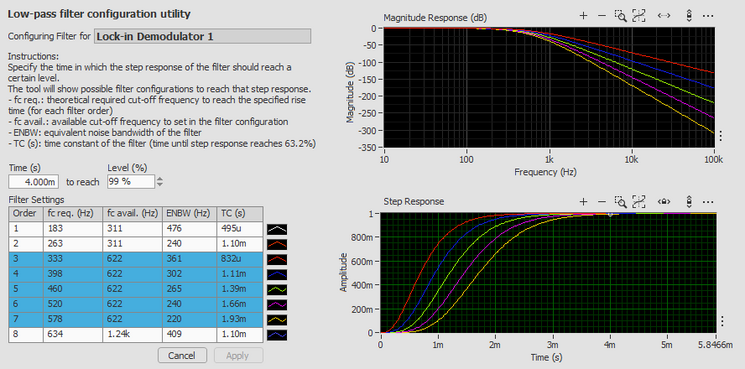This screenshot has height=369, width=745.
Task: Click the 183 fc req. cell
Action: pos(72,229)
